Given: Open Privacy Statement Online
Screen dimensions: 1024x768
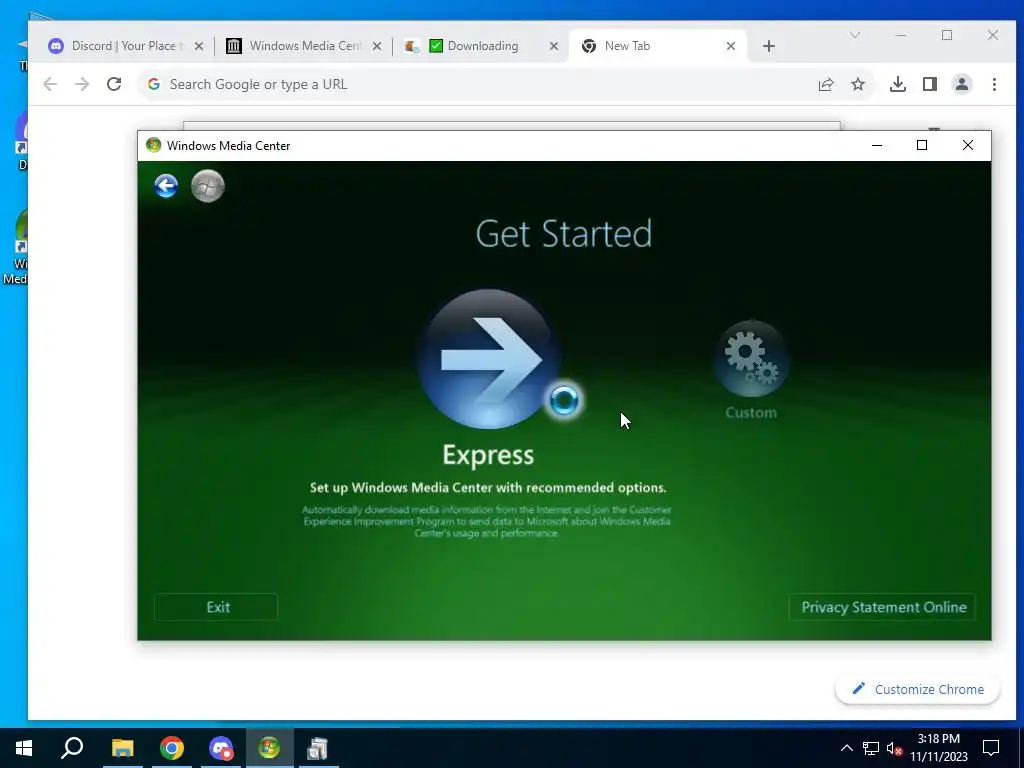Looking at the screenshot, I should point(882,607).
